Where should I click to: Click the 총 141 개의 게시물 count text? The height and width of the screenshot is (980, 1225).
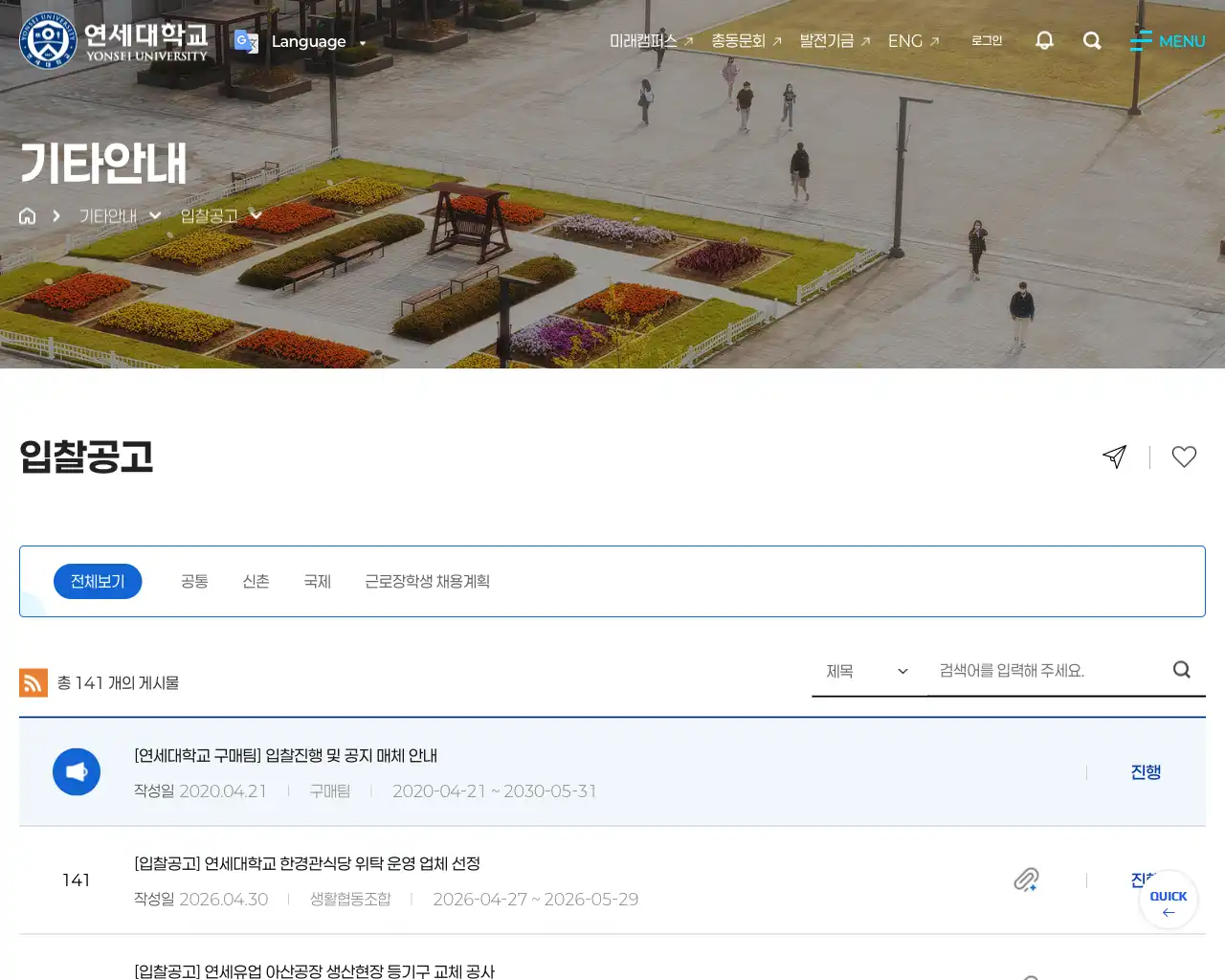point(118,682)
